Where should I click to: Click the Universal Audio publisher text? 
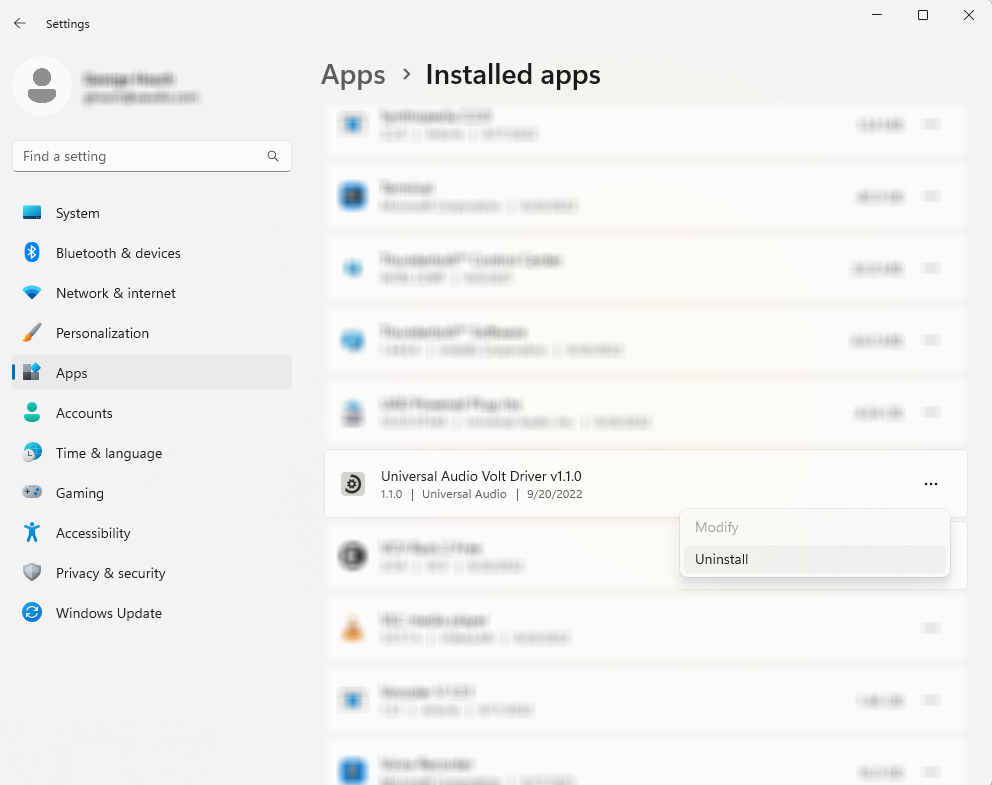464,494
